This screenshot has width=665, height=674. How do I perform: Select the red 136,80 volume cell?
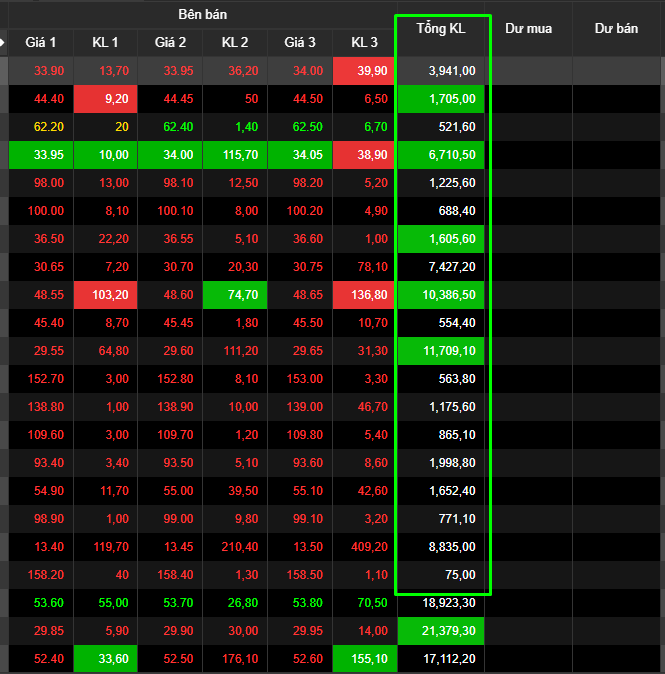coord(365,296)
